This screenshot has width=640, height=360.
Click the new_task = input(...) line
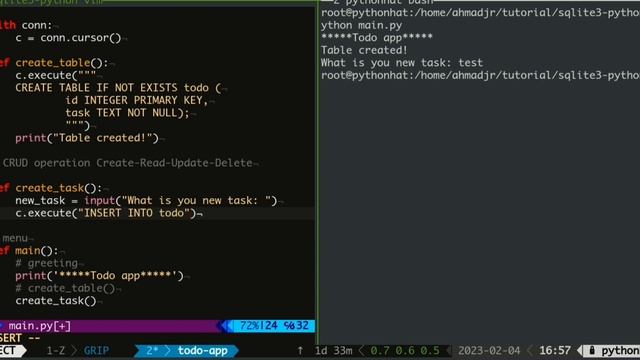[146, 200]
